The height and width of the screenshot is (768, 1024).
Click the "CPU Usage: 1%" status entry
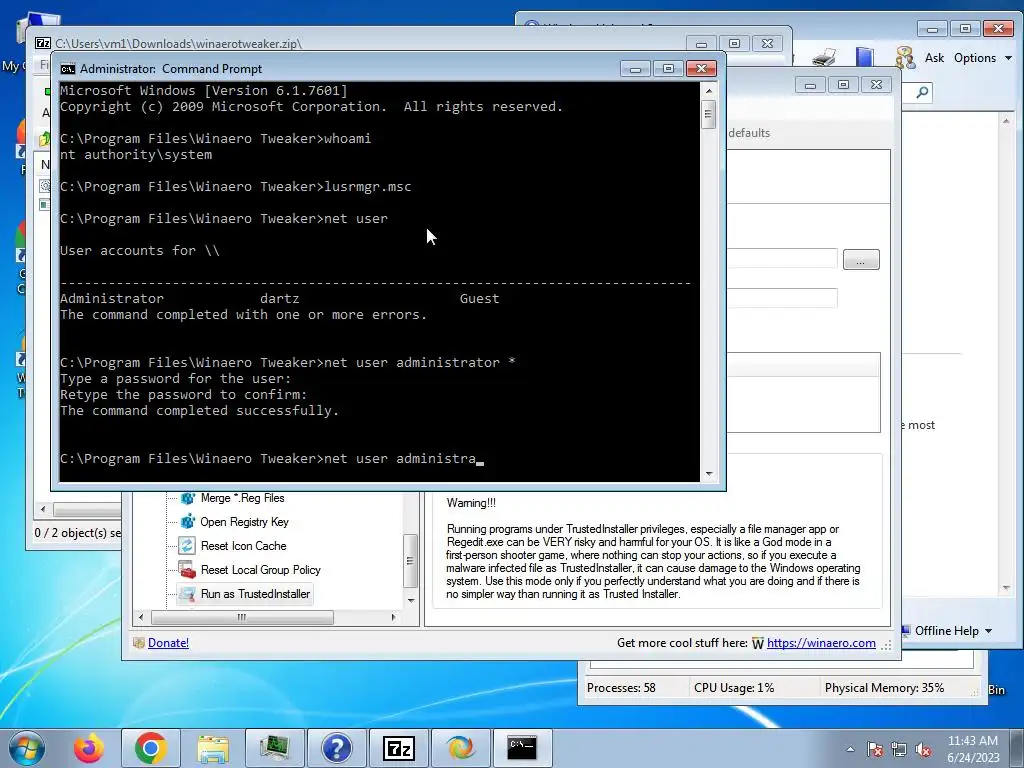pyautogui.click(x=734, y=688)
